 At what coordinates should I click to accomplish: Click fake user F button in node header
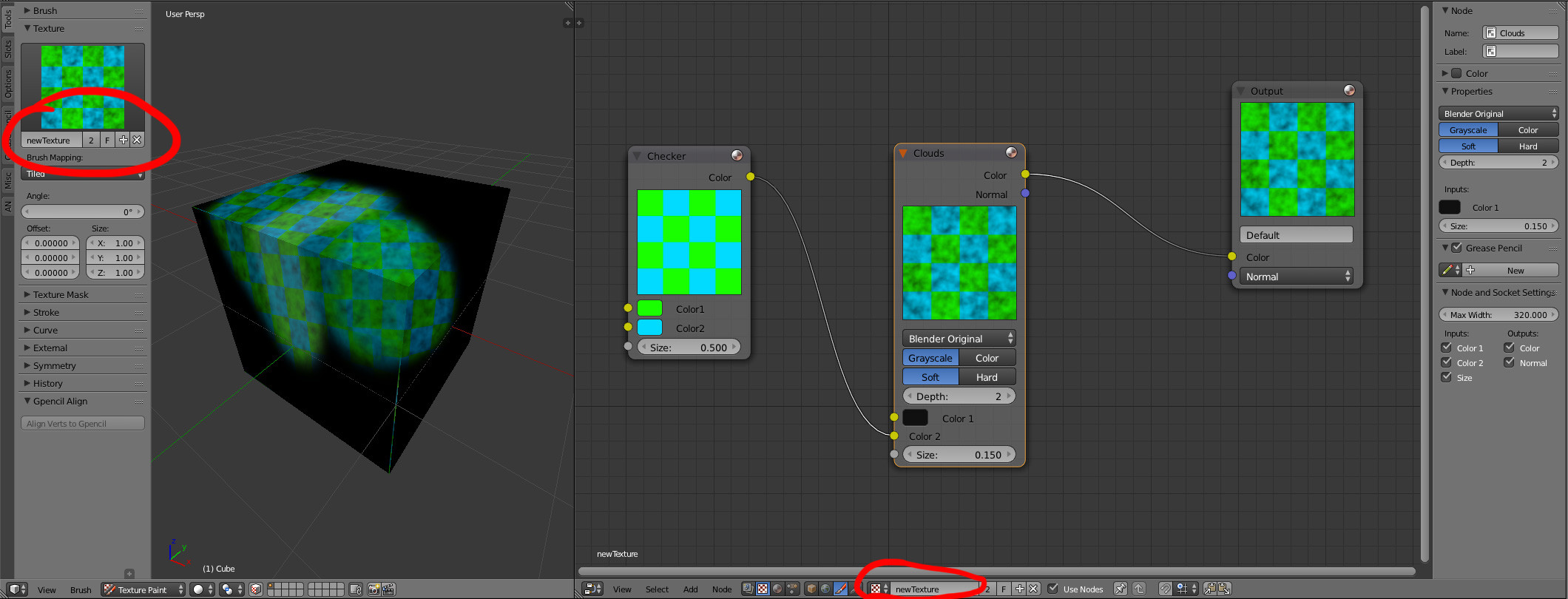pyautogui.click(x=1003, y=589)
